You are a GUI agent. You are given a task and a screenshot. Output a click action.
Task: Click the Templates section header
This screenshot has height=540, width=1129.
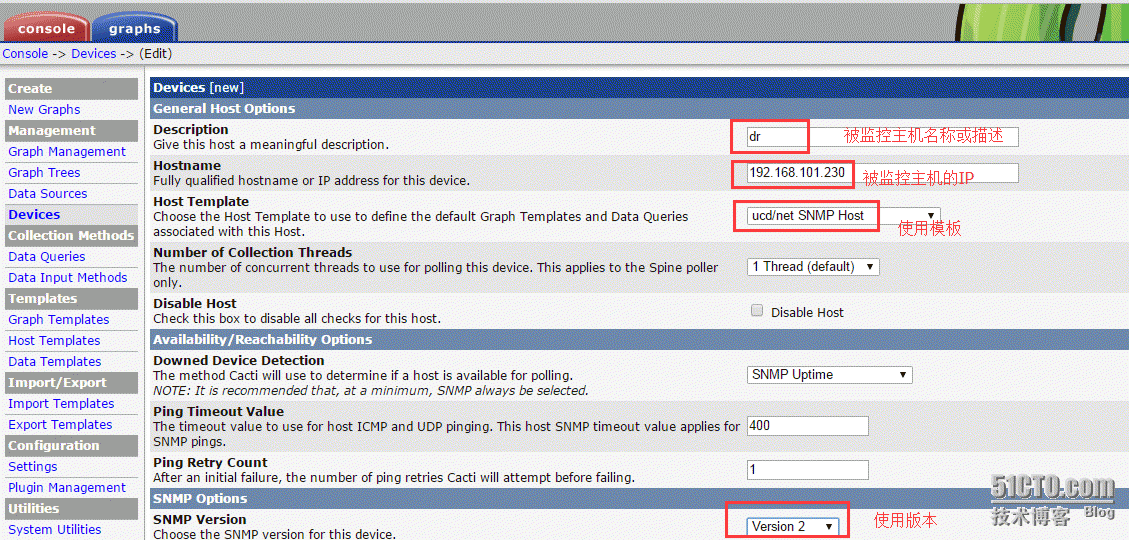click(x=71, y=298)
